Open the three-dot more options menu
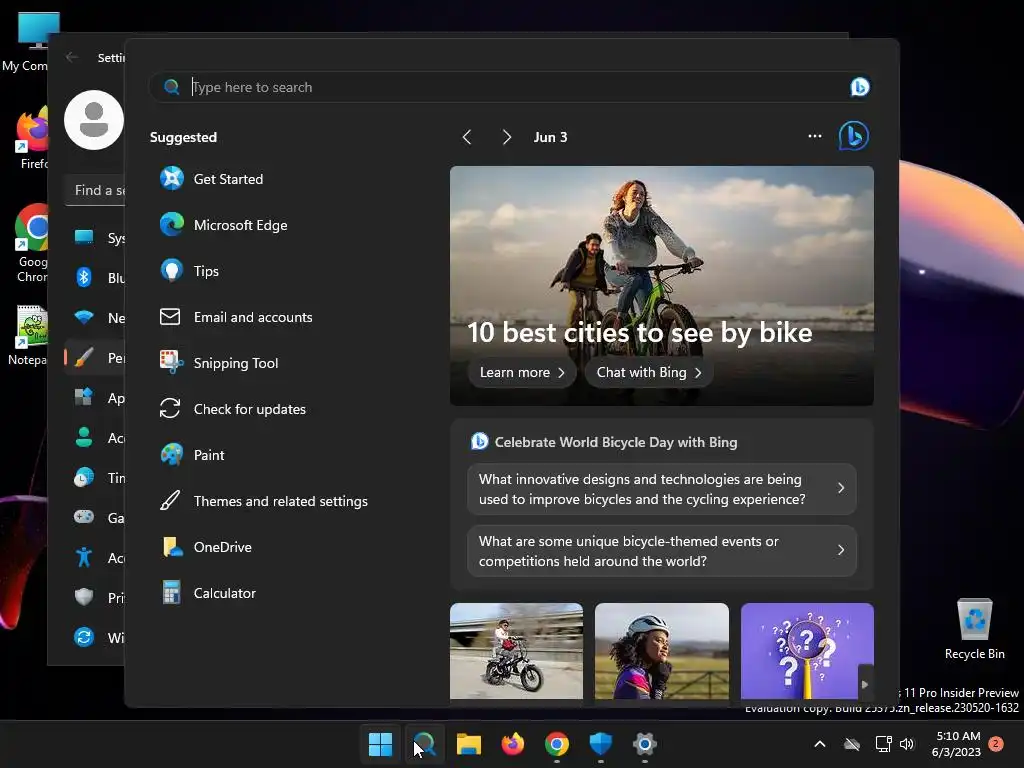Viewport: 1024px width, 768px height. coord(814,136)
